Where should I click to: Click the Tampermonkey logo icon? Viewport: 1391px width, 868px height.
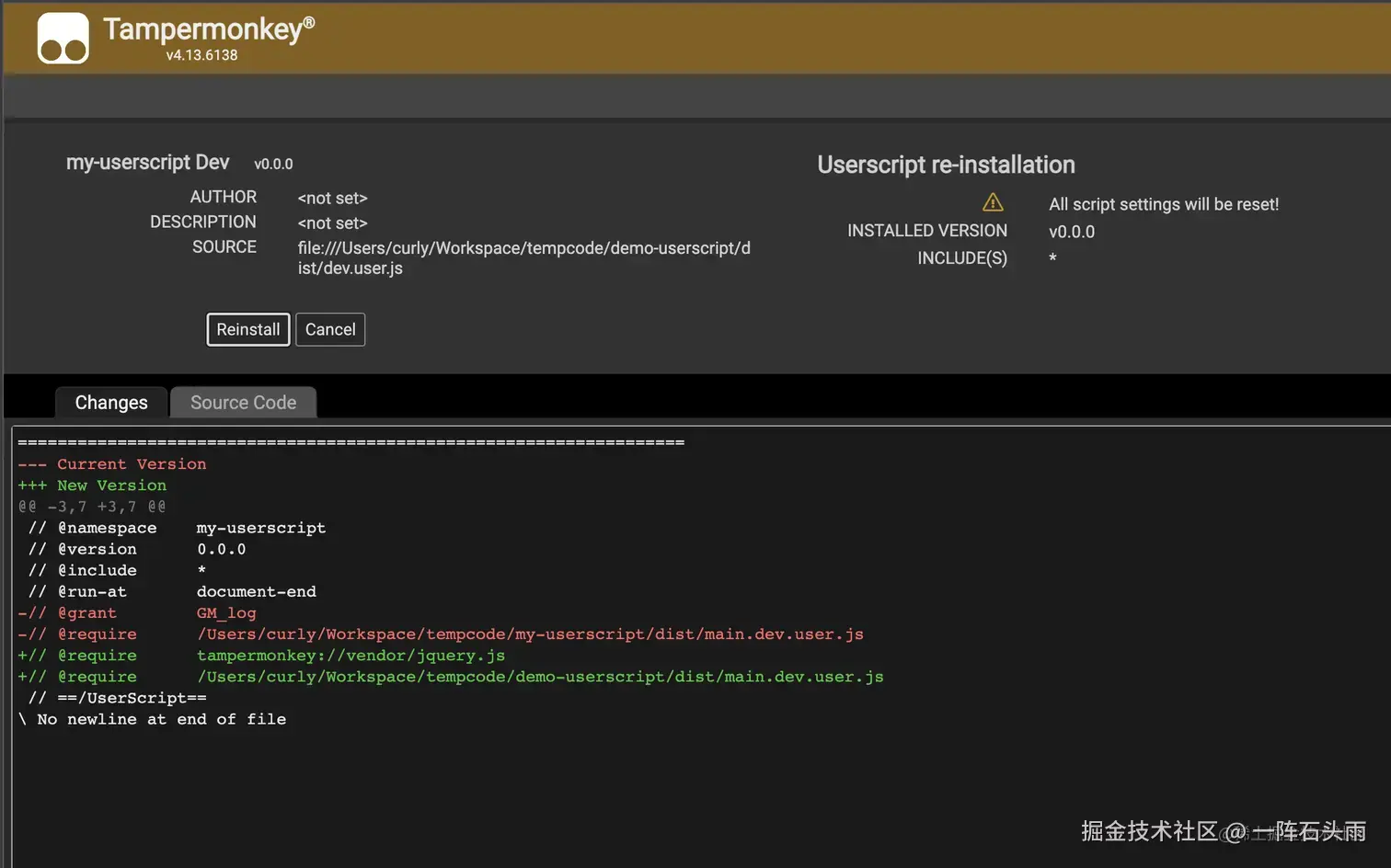(x=63, y=38)
